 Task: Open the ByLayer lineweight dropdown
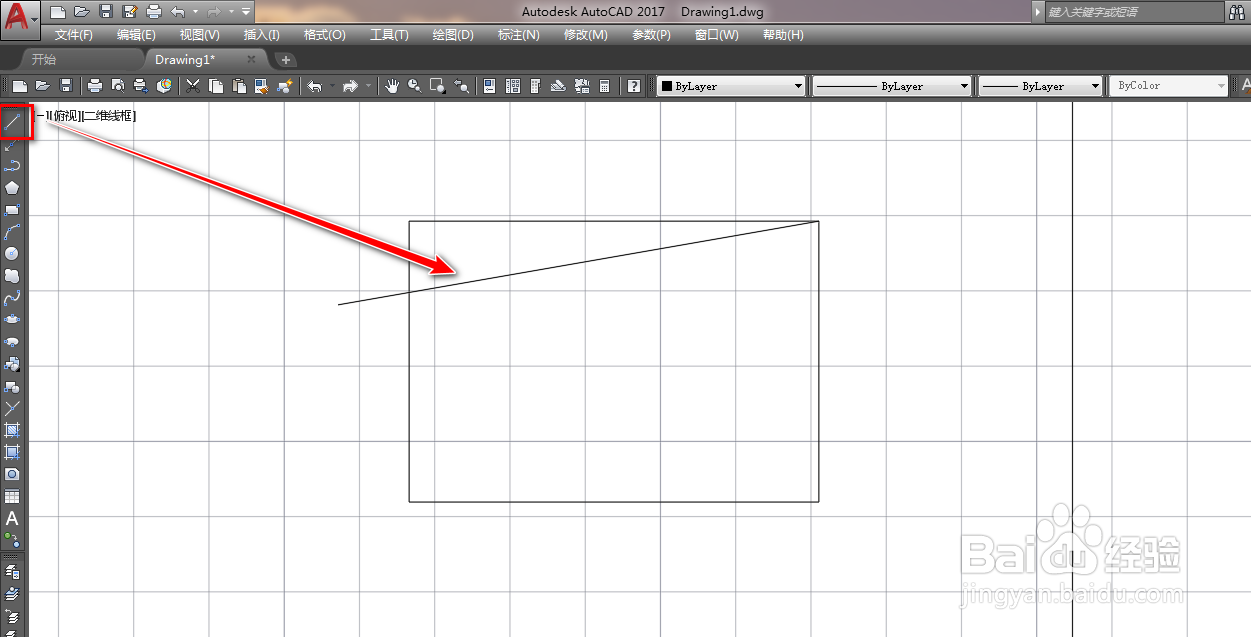click(1040, 86)
